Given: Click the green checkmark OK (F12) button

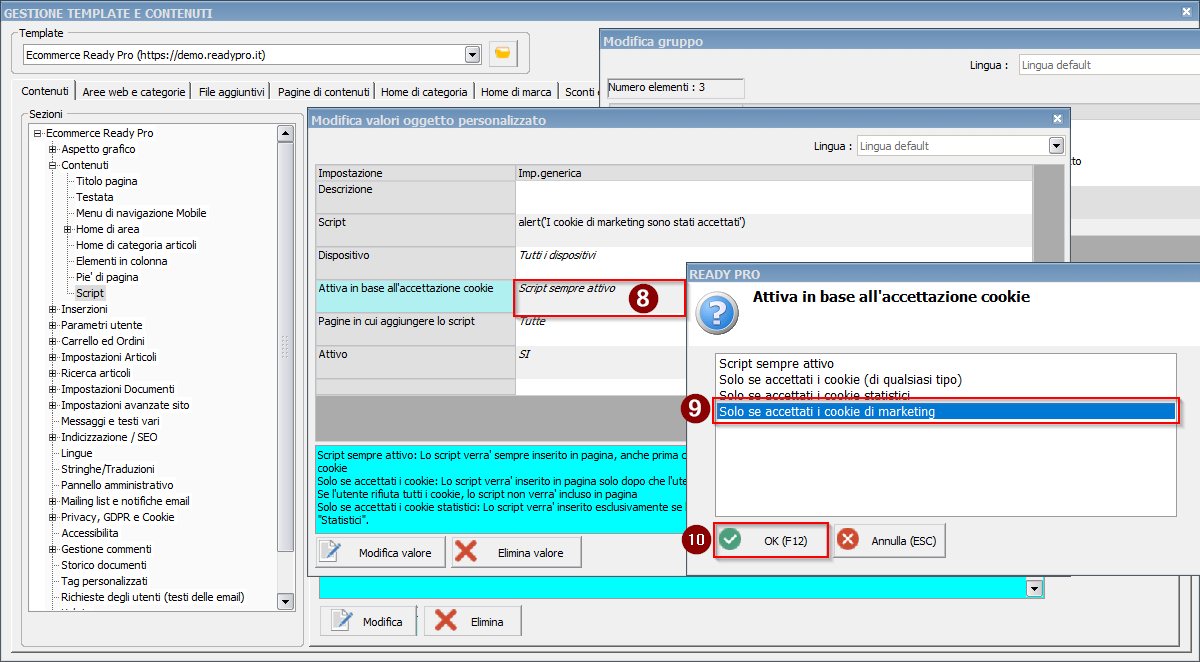Looking at the screenshot, I should pyautogui.click(x=770, y=540).
